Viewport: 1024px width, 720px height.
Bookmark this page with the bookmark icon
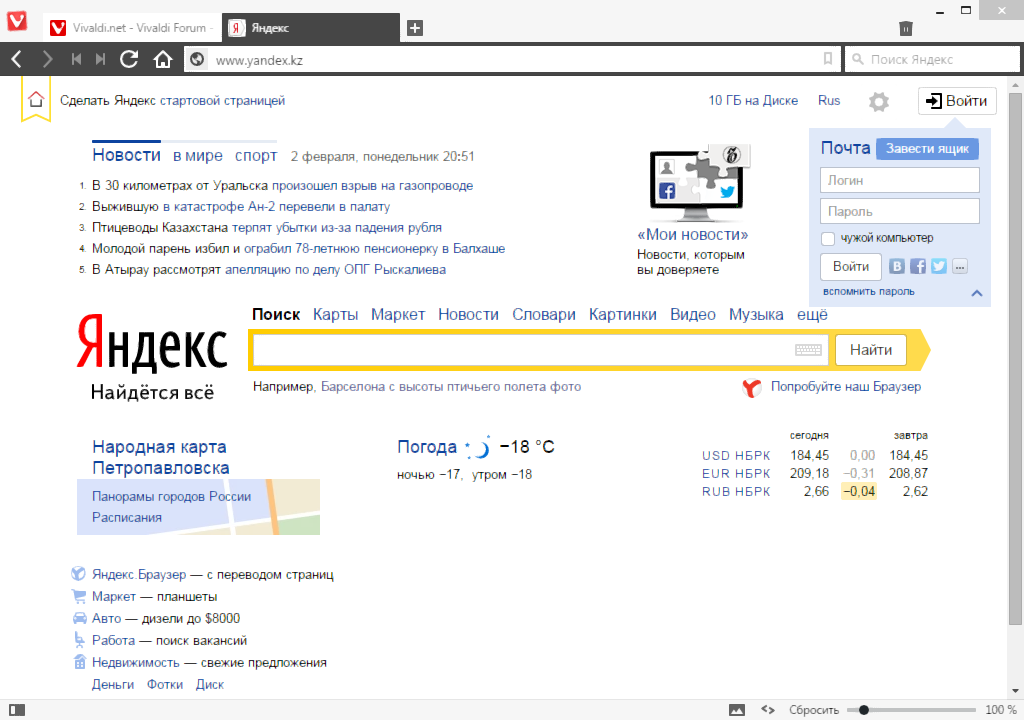click(827, 59)
